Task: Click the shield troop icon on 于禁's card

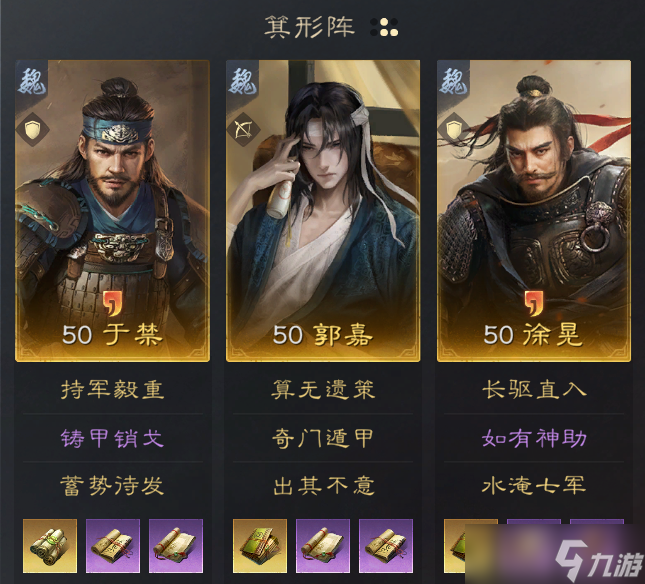Action: [32, 130]
